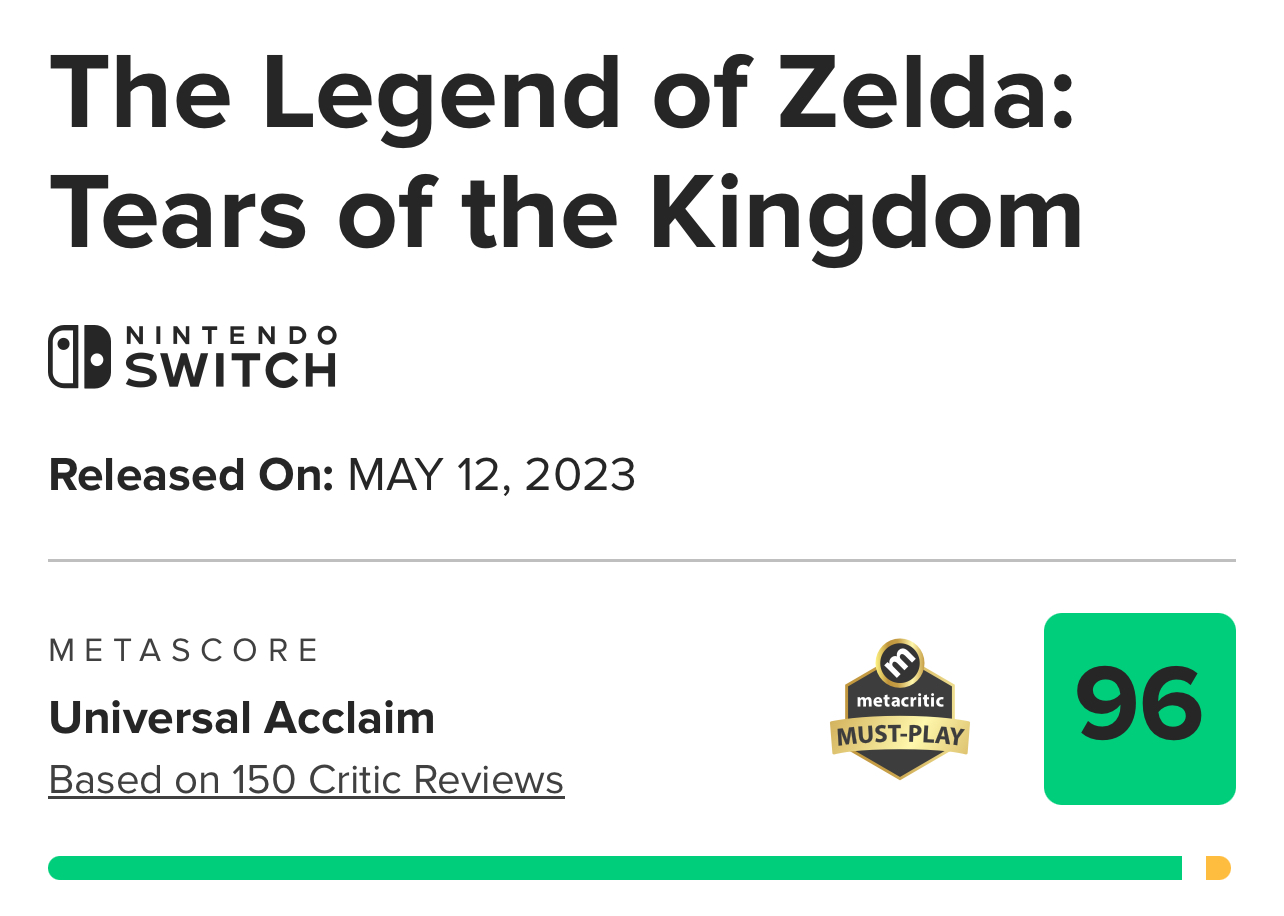This screenshot has height=916, width=1284.
Task: Click 'Tears of the Kingdom' title line
Action: 566,213
